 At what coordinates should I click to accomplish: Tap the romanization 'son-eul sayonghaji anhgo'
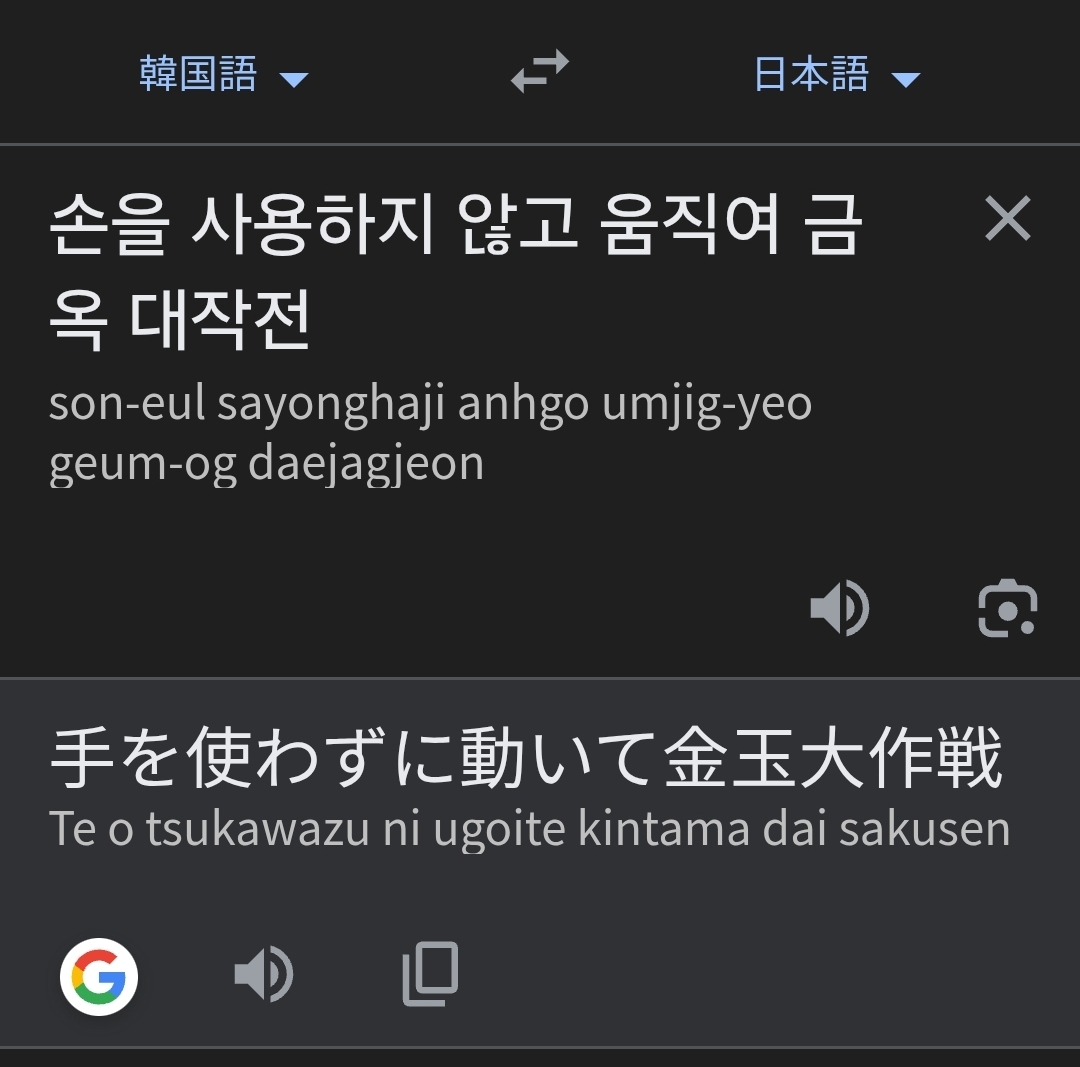coord(319,404)
